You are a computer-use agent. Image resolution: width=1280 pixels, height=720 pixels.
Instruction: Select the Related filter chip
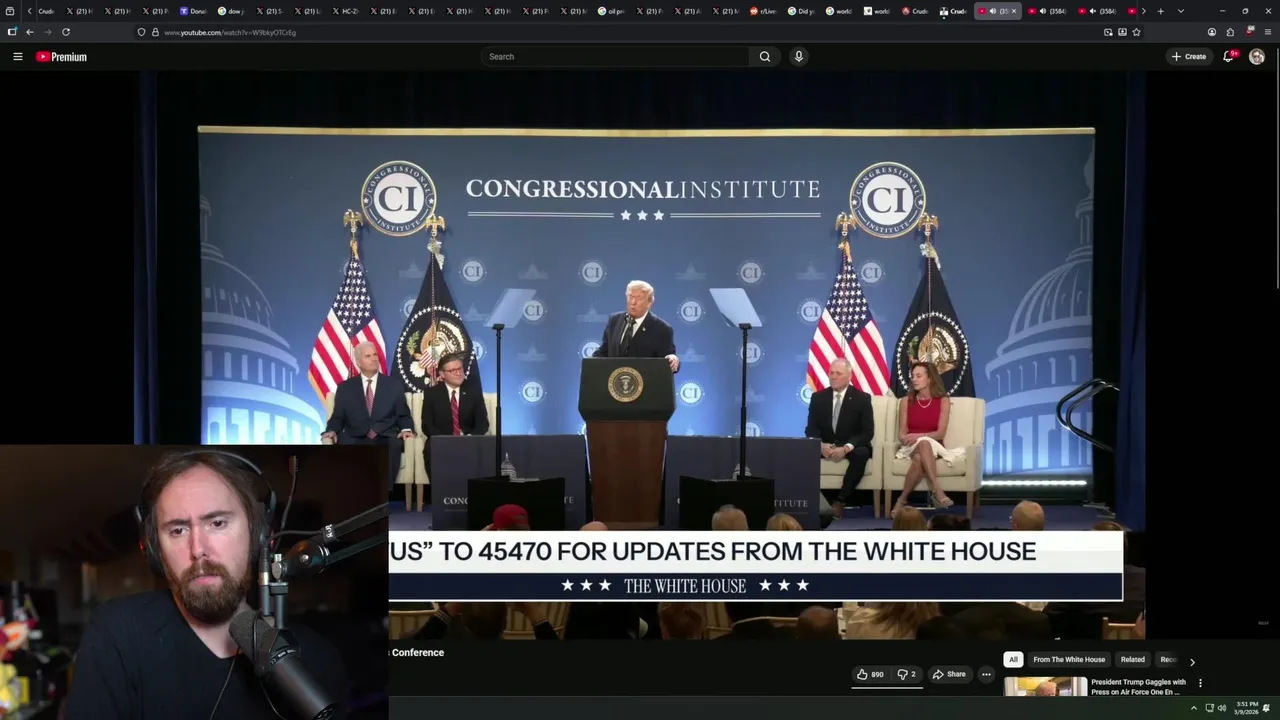(x=1133, y=660)
